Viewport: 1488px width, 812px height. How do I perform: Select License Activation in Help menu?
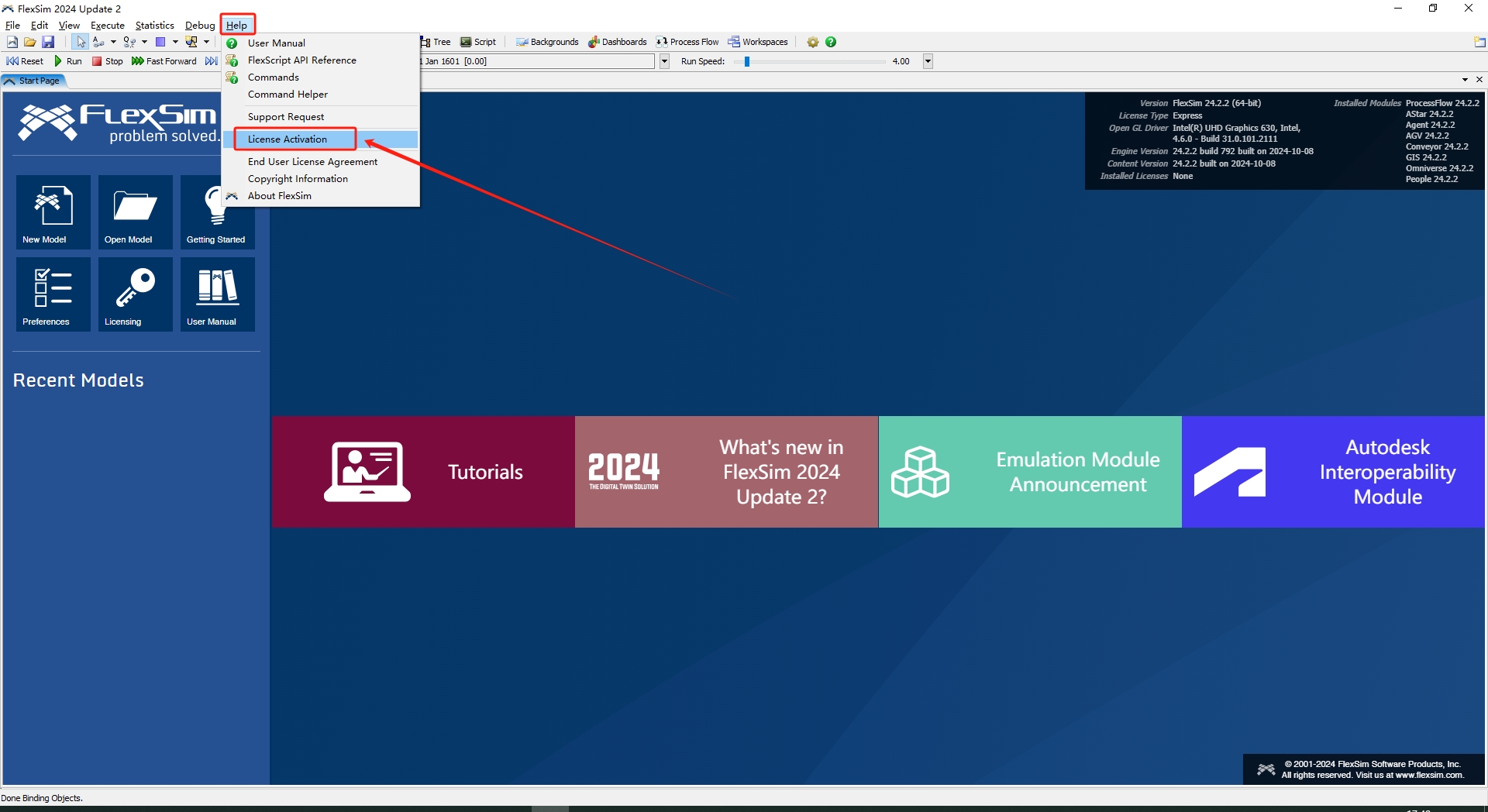click(x=288, y=139)
